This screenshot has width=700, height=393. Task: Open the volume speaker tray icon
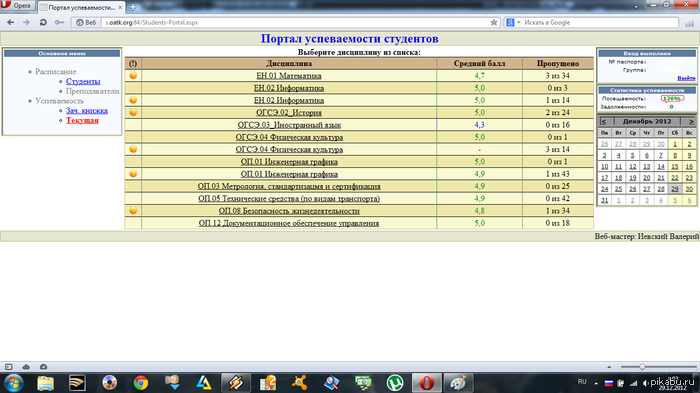pyautogui.click(x=645, y=383)
